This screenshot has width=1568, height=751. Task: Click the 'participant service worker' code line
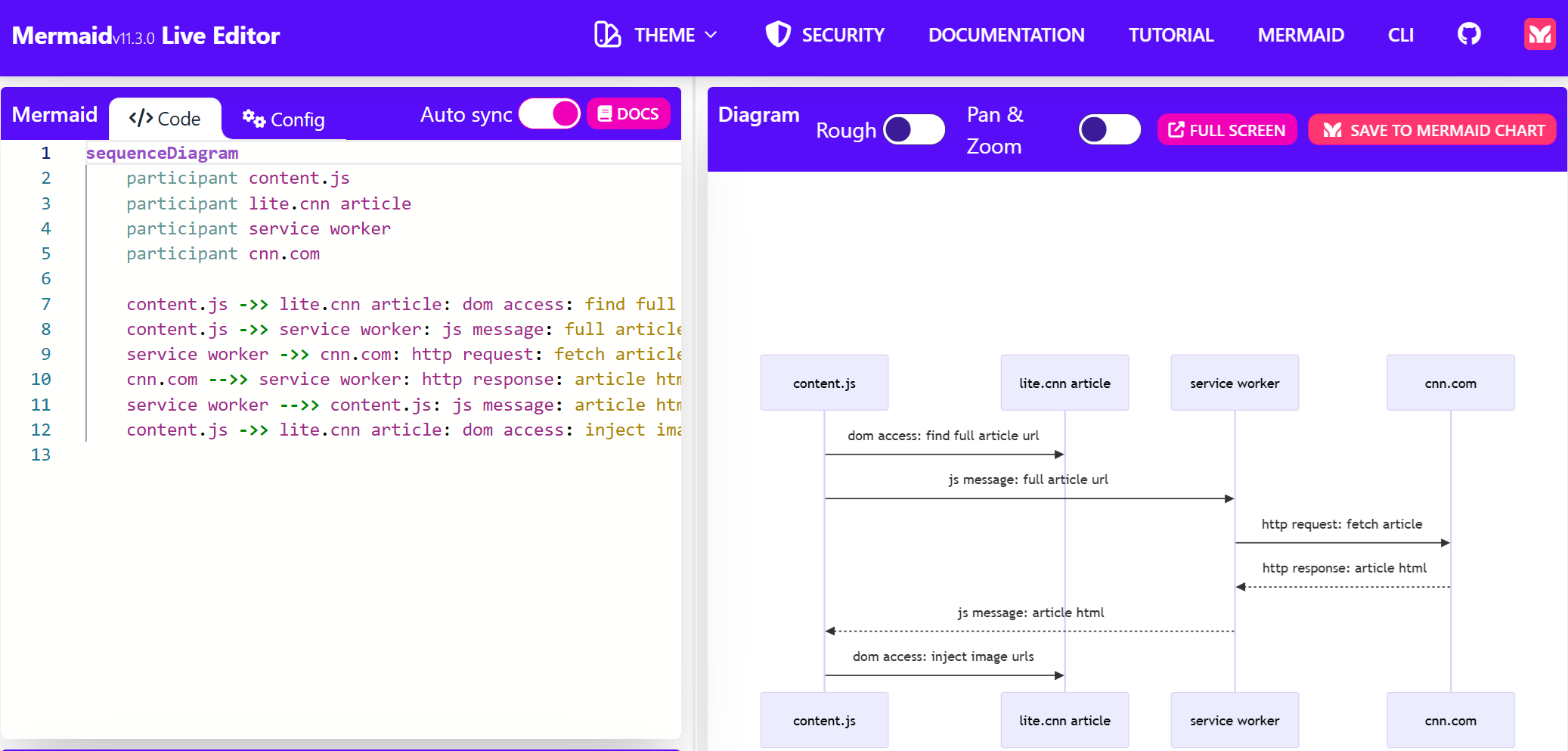(259, 228)
